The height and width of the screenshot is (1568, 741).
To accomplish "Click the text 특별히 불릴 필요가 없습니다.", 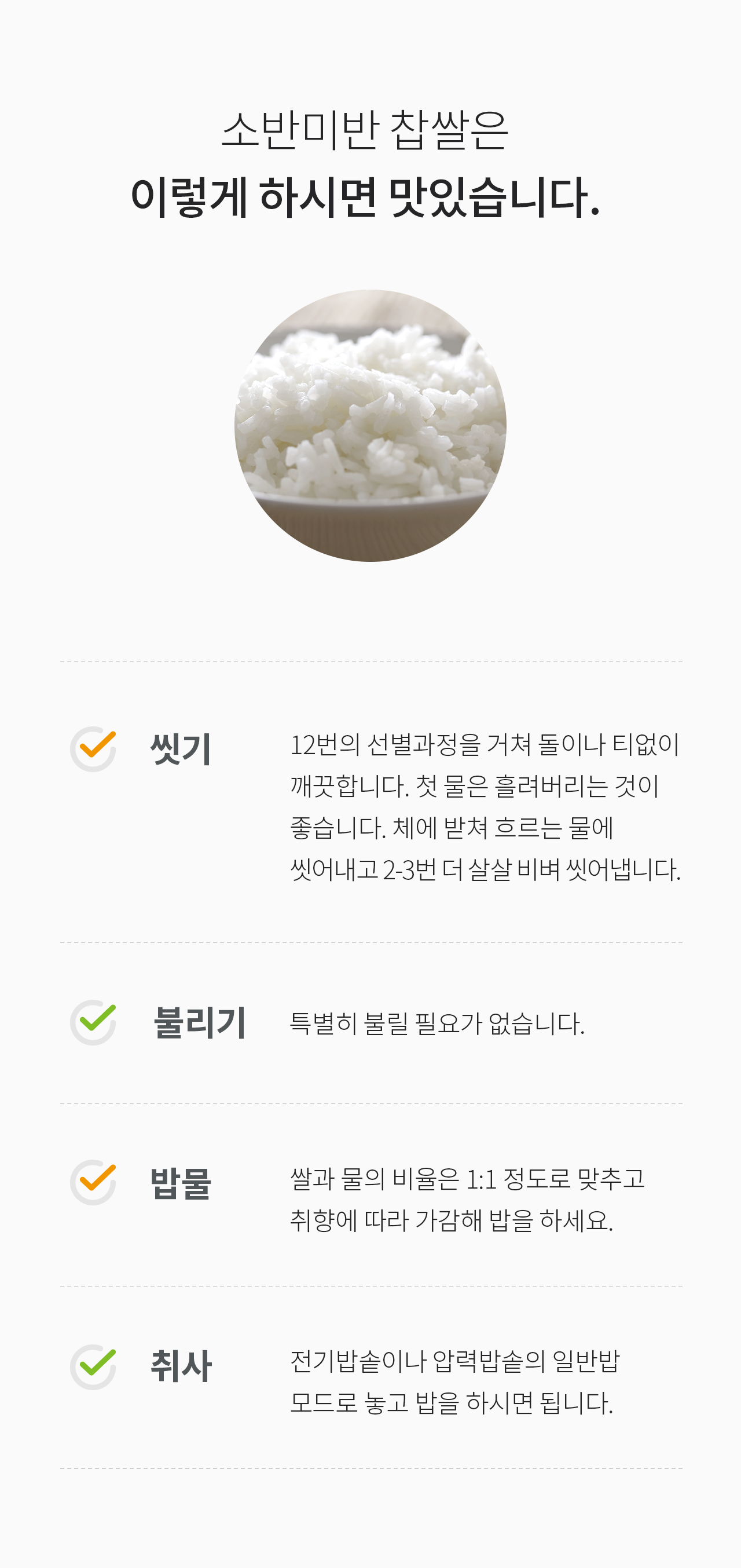I will coord(437,1023).
